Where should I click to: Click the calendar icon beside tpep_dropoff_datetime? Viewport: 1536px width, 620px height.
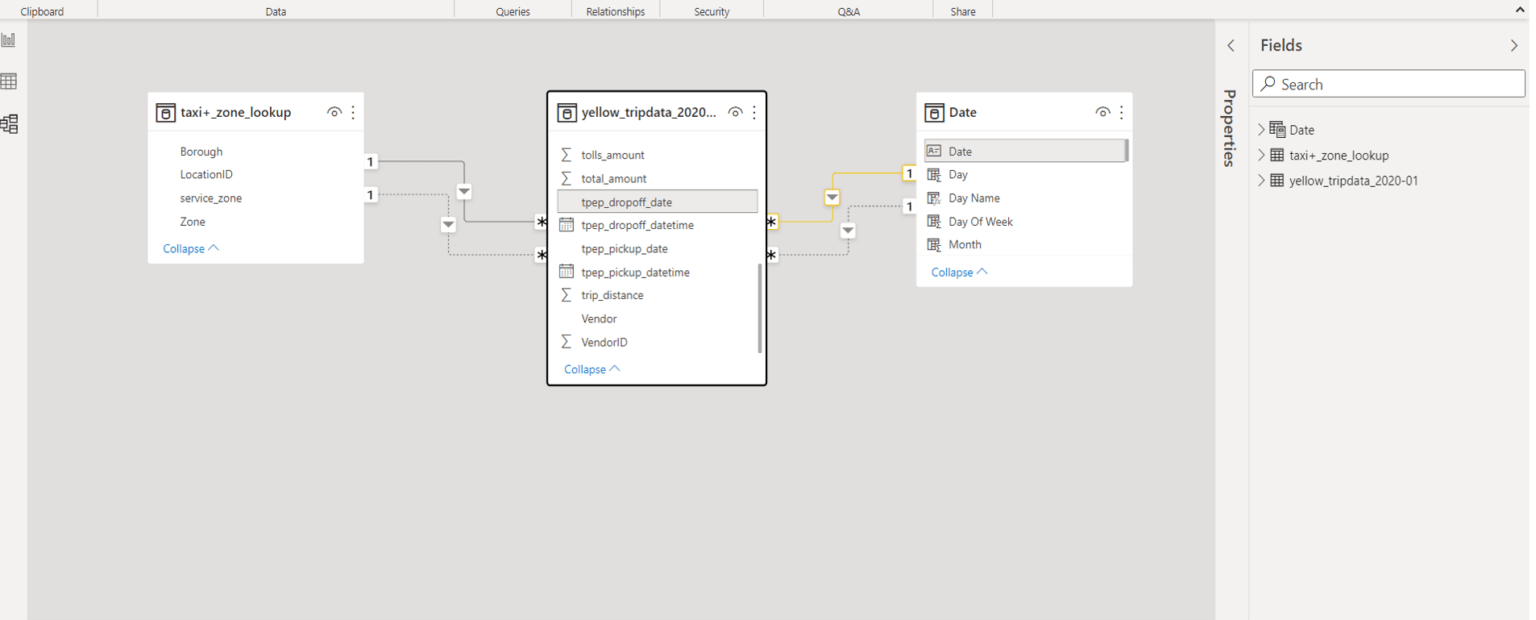tap(567, 224)
